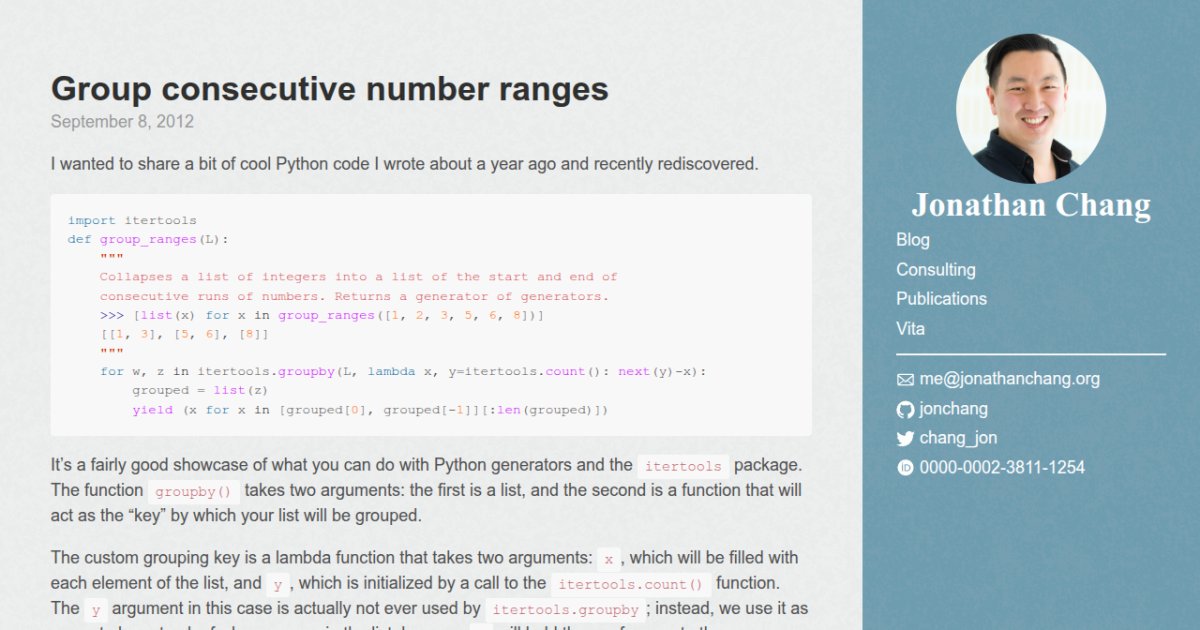This screenshot has height=630, width=1200.
Task: Open the jonchang GitHub profile link
Action: [953, 408]
